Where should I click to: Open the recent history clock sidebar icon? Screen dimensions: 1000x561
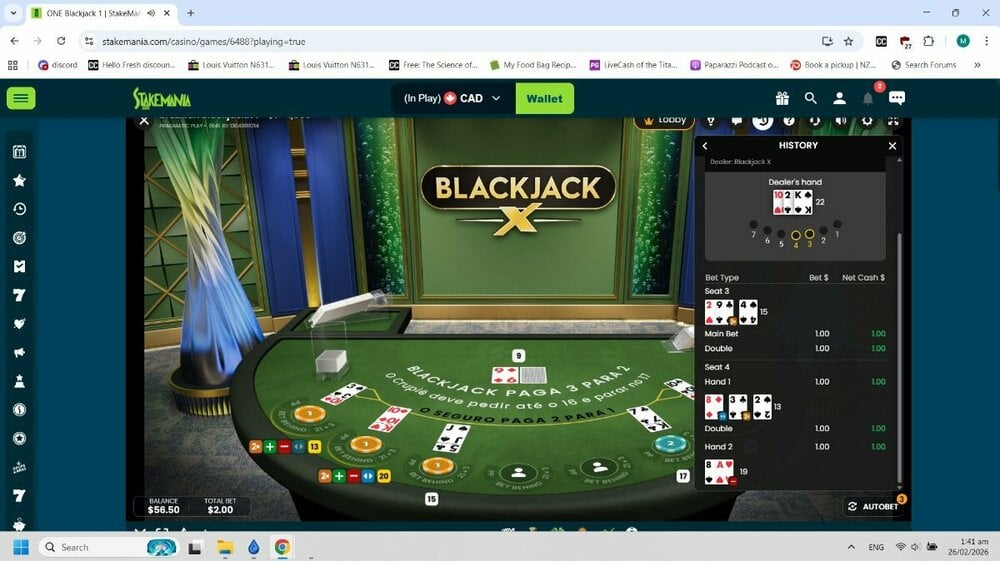(x=19, y=209)
